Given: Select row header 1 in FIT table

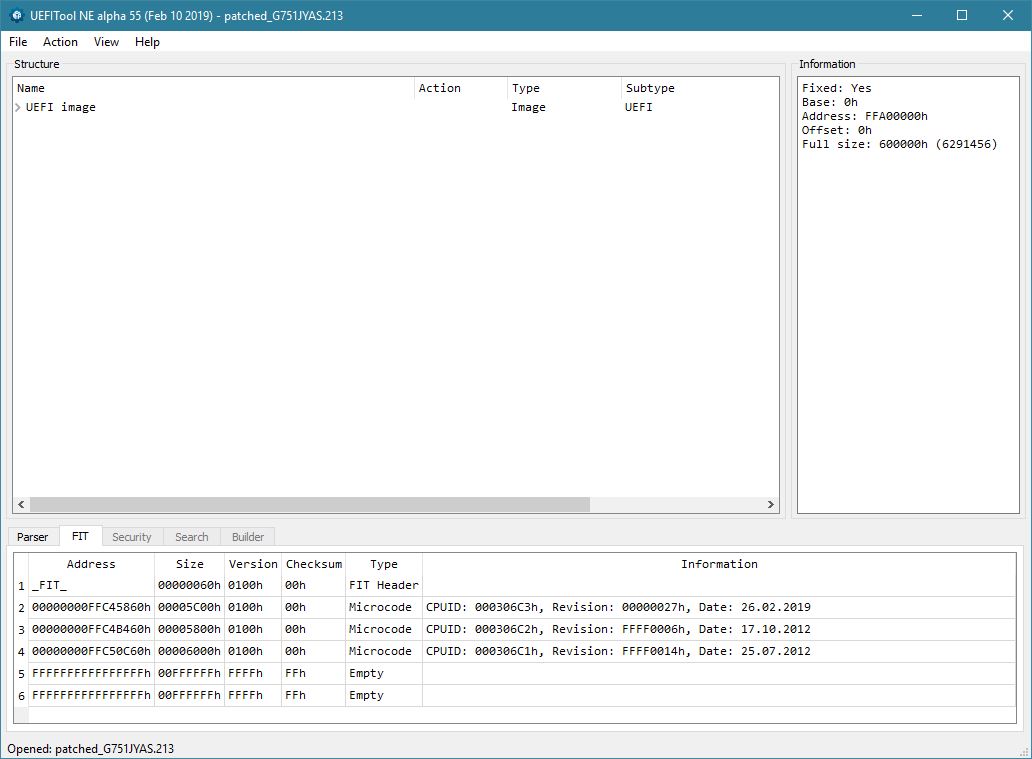Looking at the screenshot, I should (x=21, y=586).
